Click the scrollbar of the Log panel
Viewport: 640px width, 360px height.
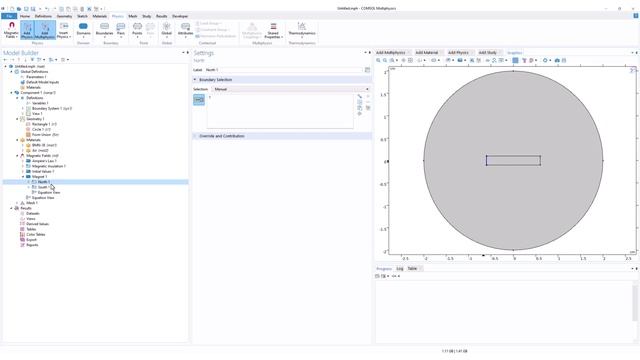(636, 302)
